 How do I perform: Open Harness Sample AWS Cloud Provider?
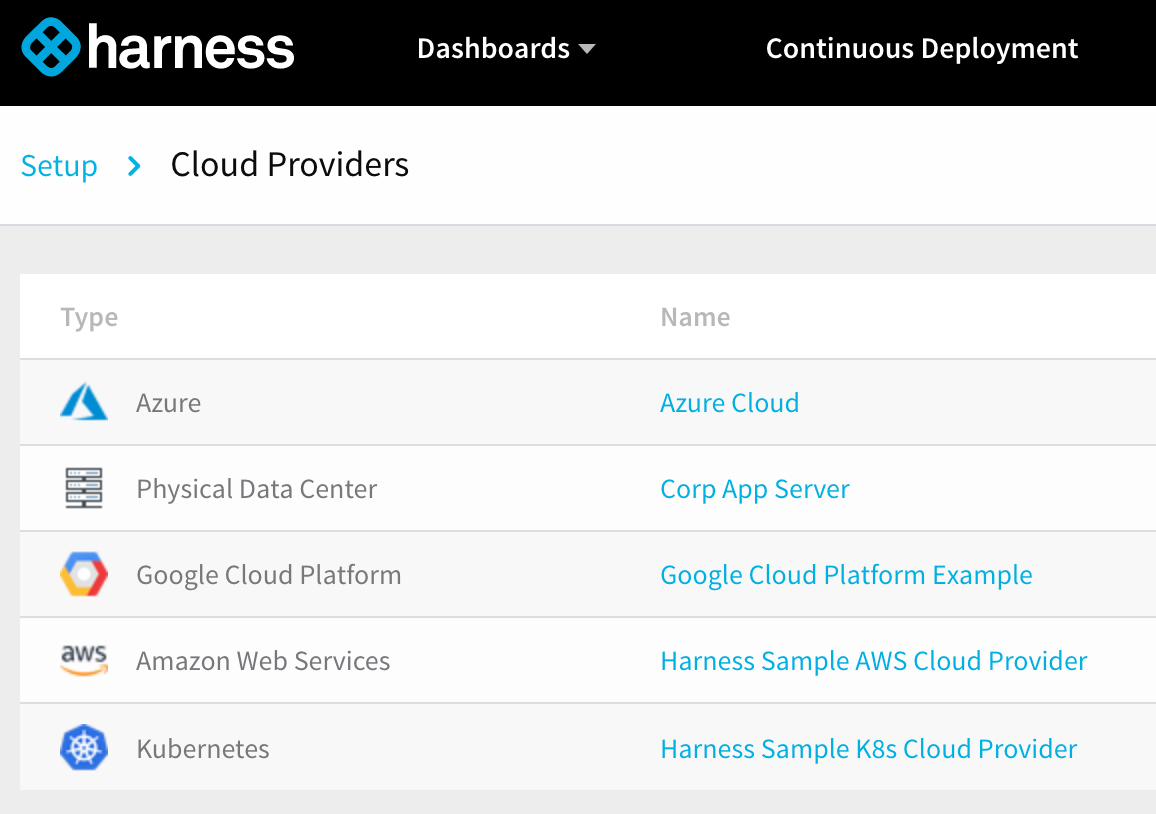(x=874, y=661)
